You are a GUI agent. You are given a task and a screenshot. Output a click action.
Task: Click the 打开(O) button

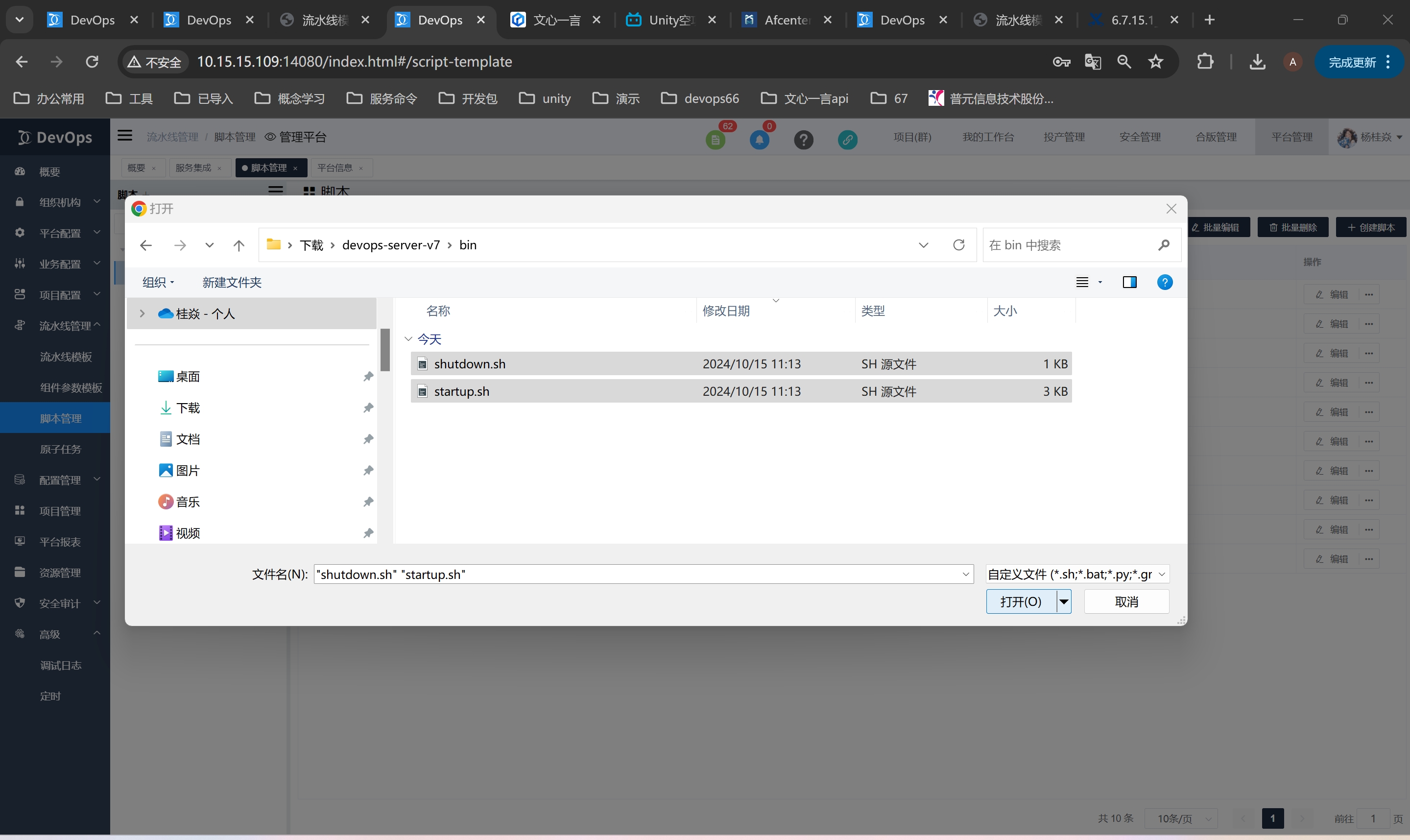tap(1021, 601)
